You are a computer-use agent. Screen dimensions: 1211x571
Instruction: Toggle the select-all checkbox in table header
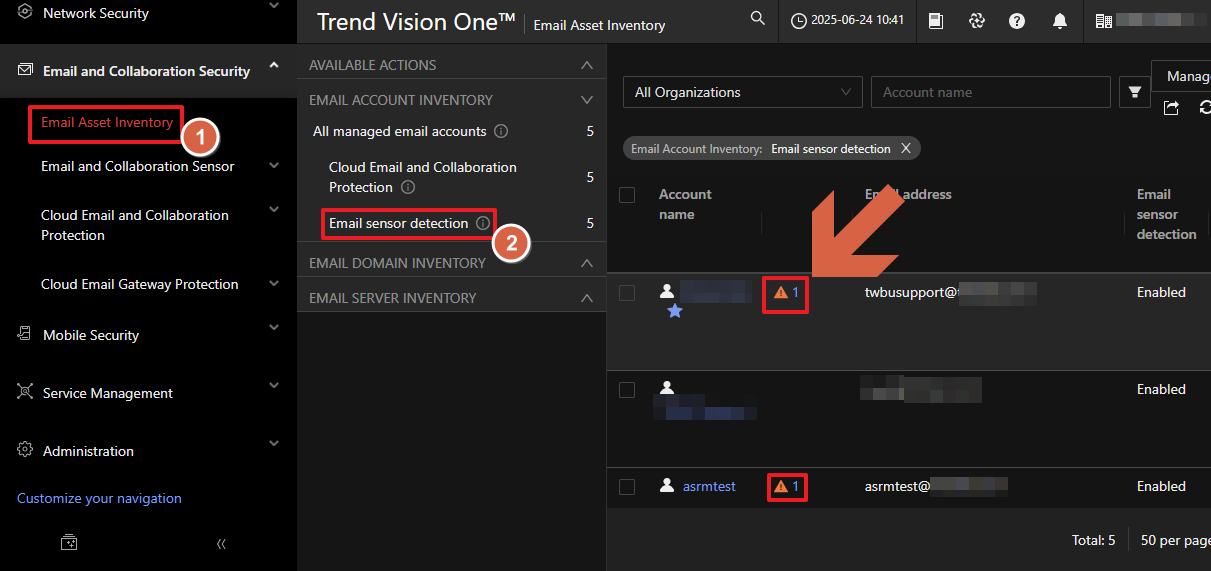(627, 195)
